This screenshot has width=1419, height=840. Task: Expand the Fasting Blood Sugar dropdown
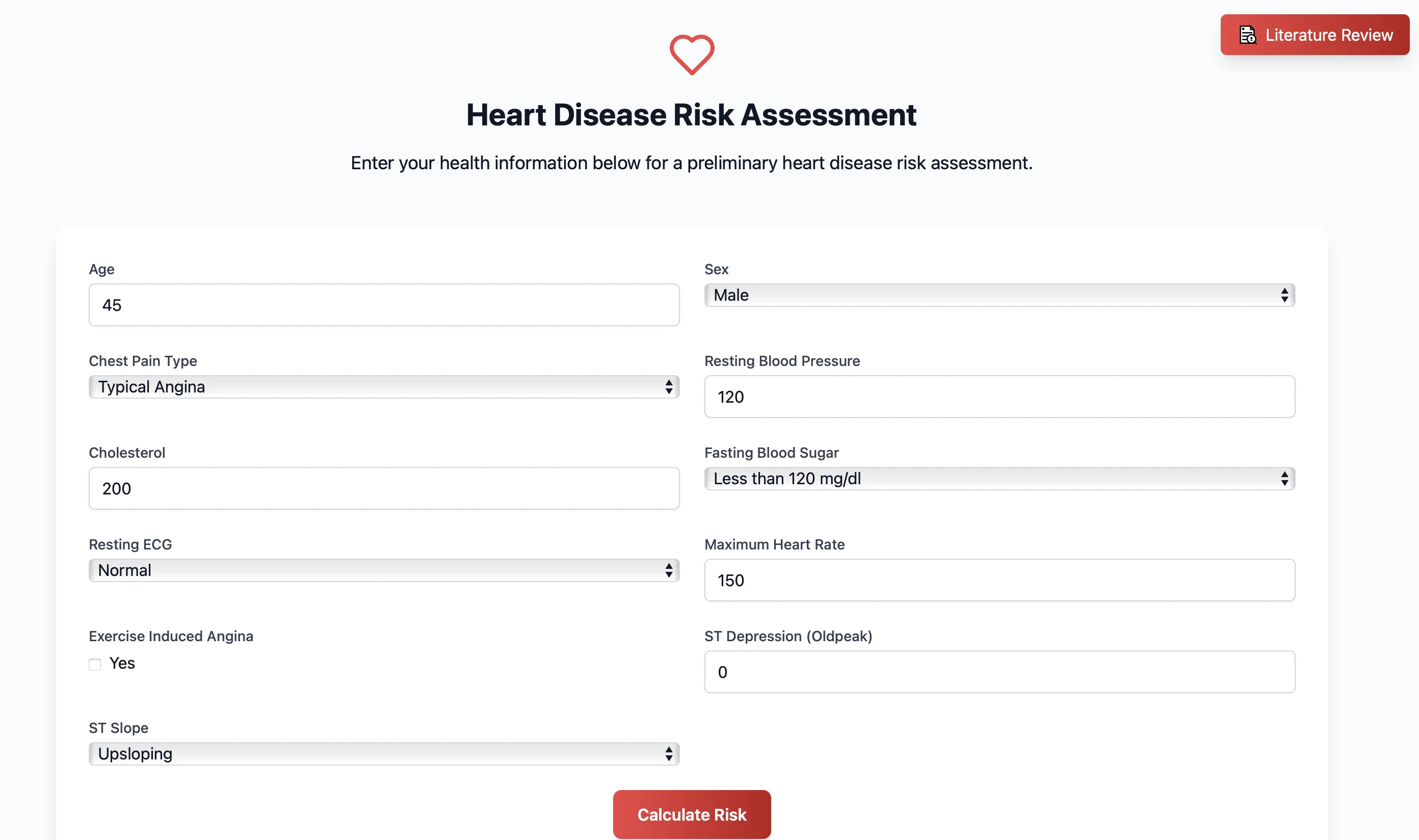point(1000,478)
